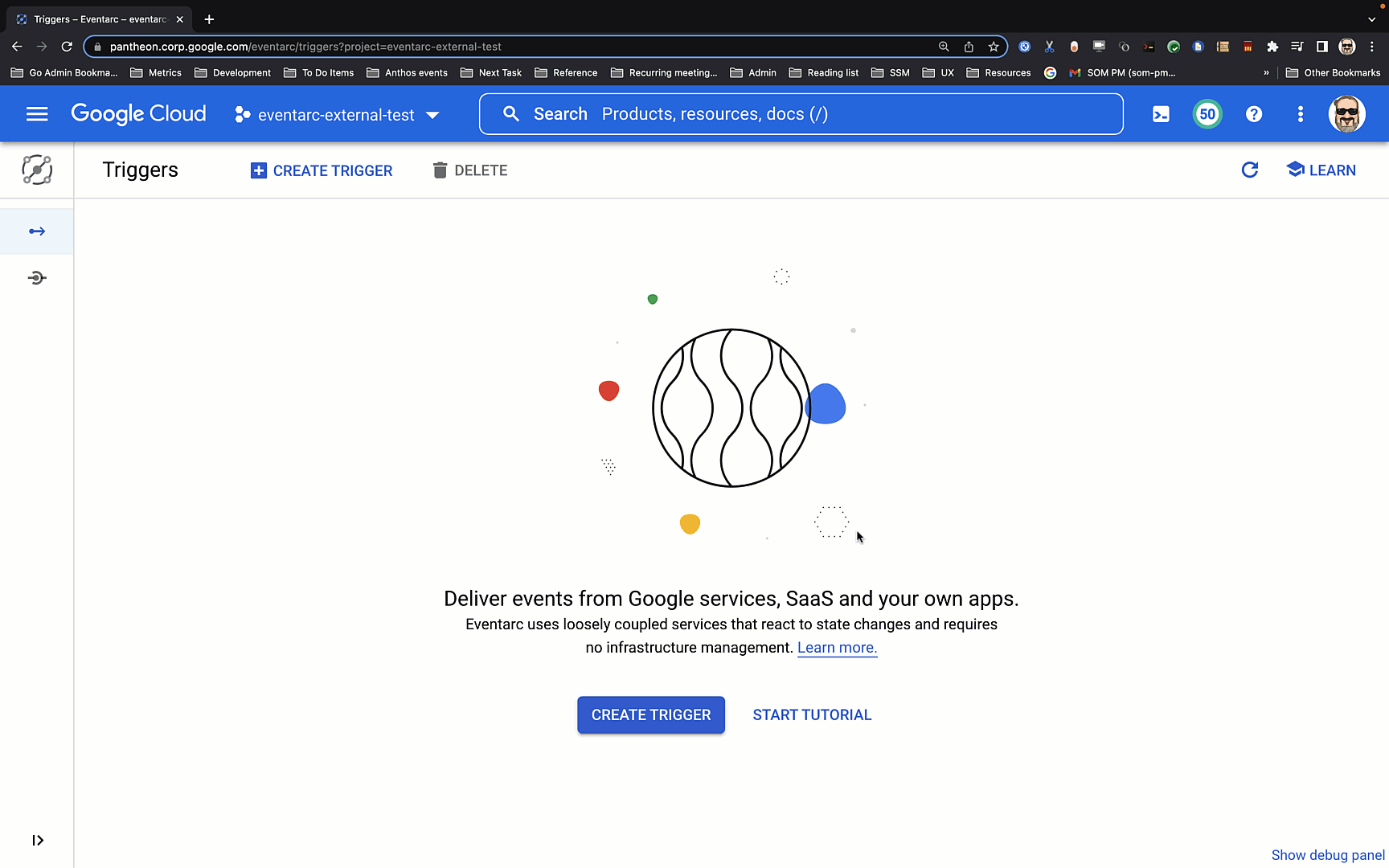
Task: Open the tab search dropdown arrow
Action: pyautogui.click(x=1372, y=19)
